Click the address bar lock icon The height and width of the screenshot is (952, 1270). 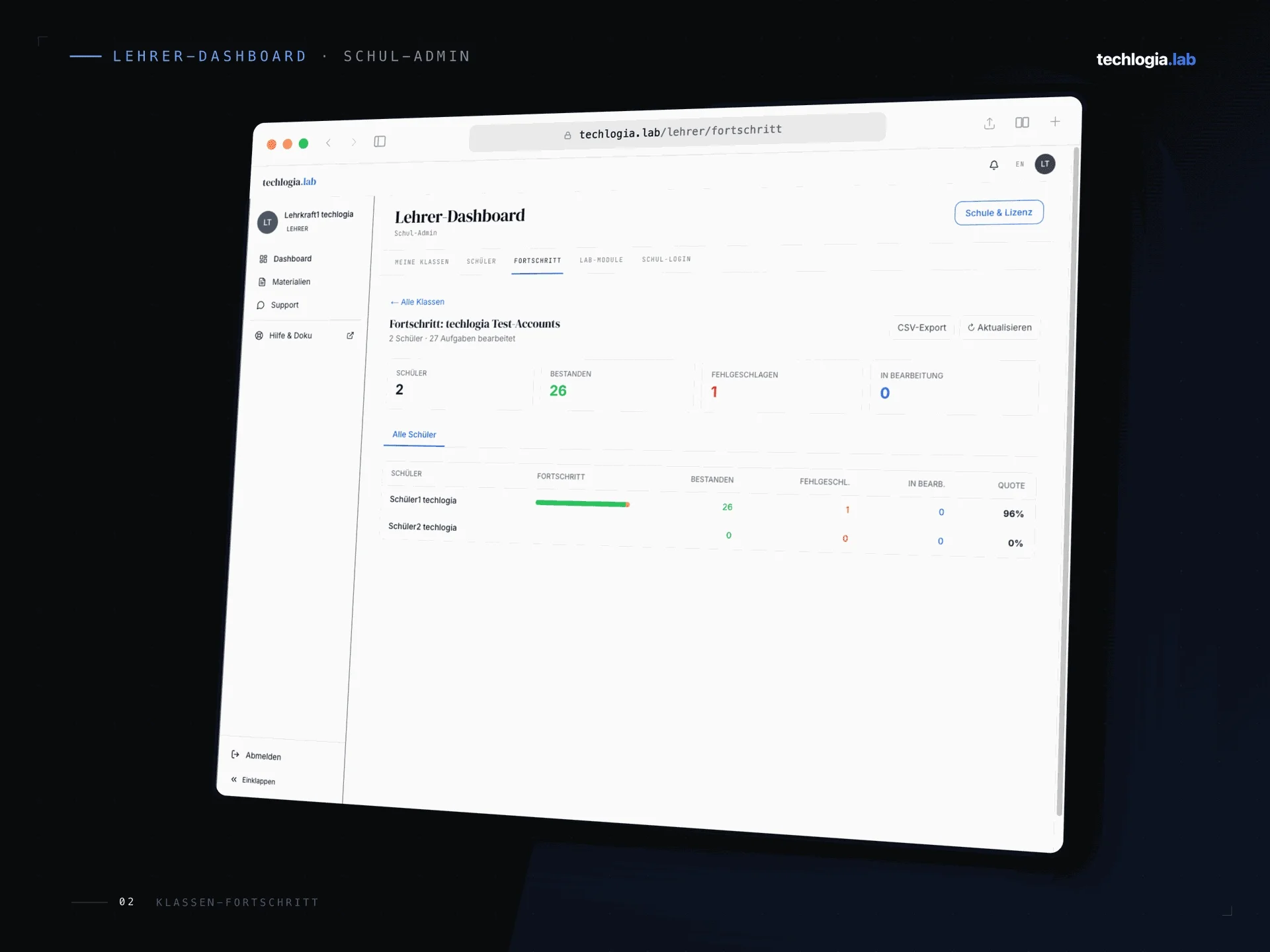(x=568, y=136)
